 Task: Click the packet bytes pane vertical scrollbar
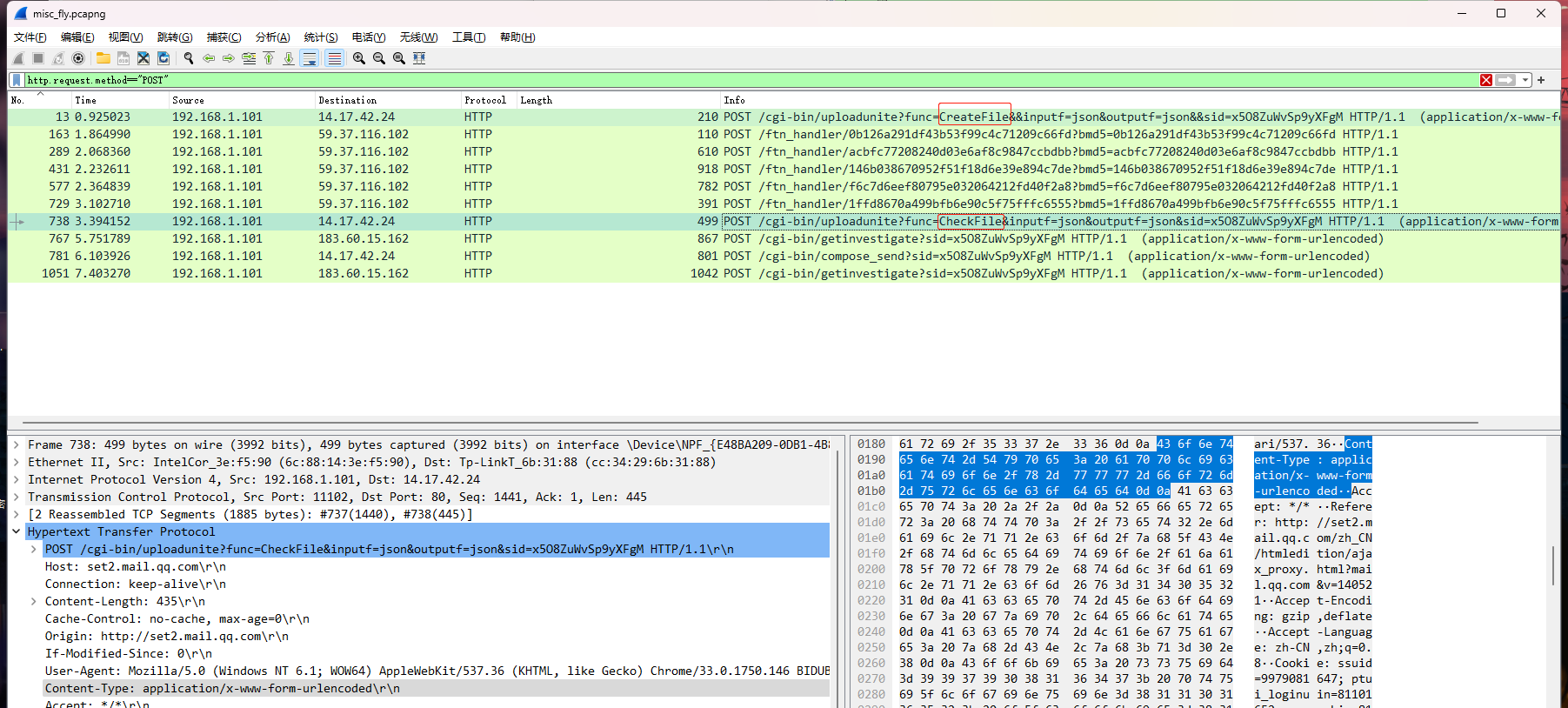pyautogui.click(x=1554, y=565)
